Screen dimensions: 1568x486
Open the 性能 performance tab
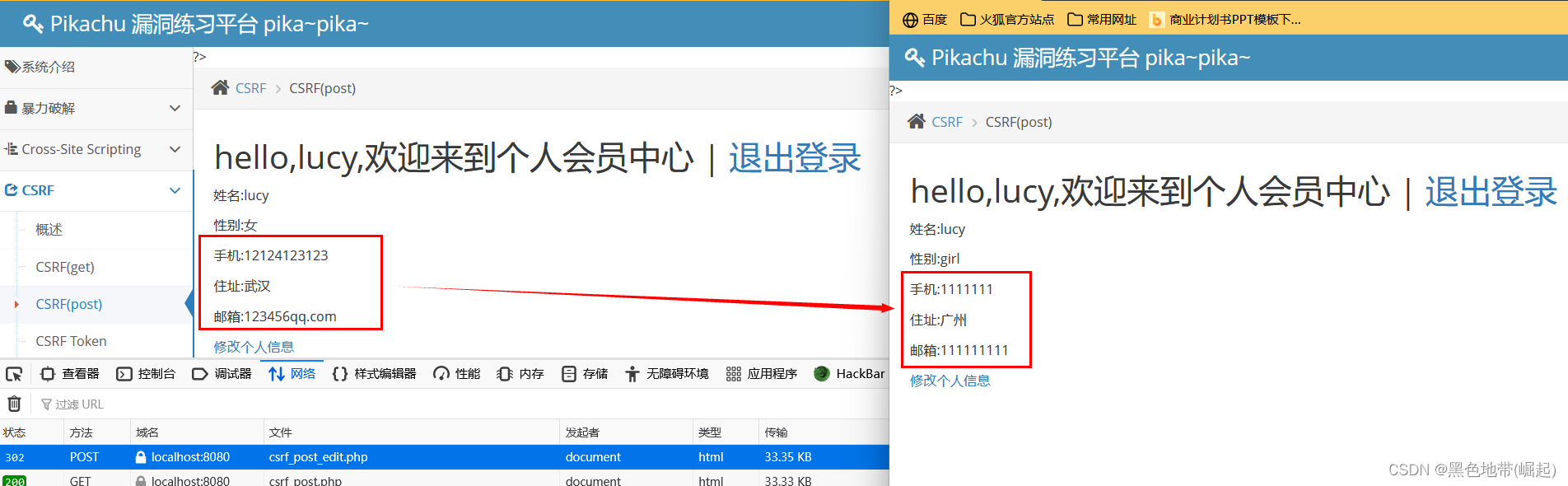[457, 374]
